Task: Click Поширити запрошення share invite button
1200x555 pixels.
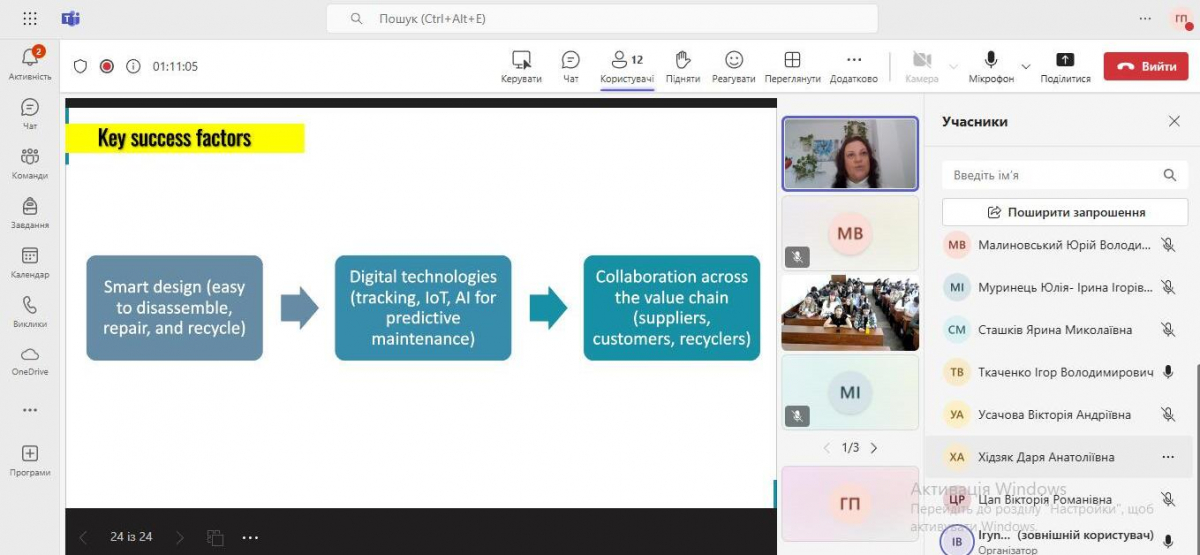Action: click(x=1066, y=212)
